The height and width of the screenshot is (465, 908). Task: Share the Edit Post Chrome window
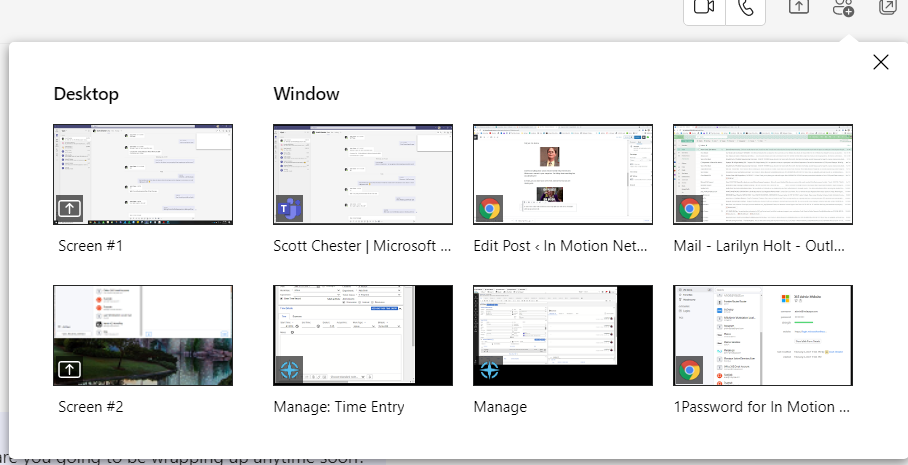563,174
